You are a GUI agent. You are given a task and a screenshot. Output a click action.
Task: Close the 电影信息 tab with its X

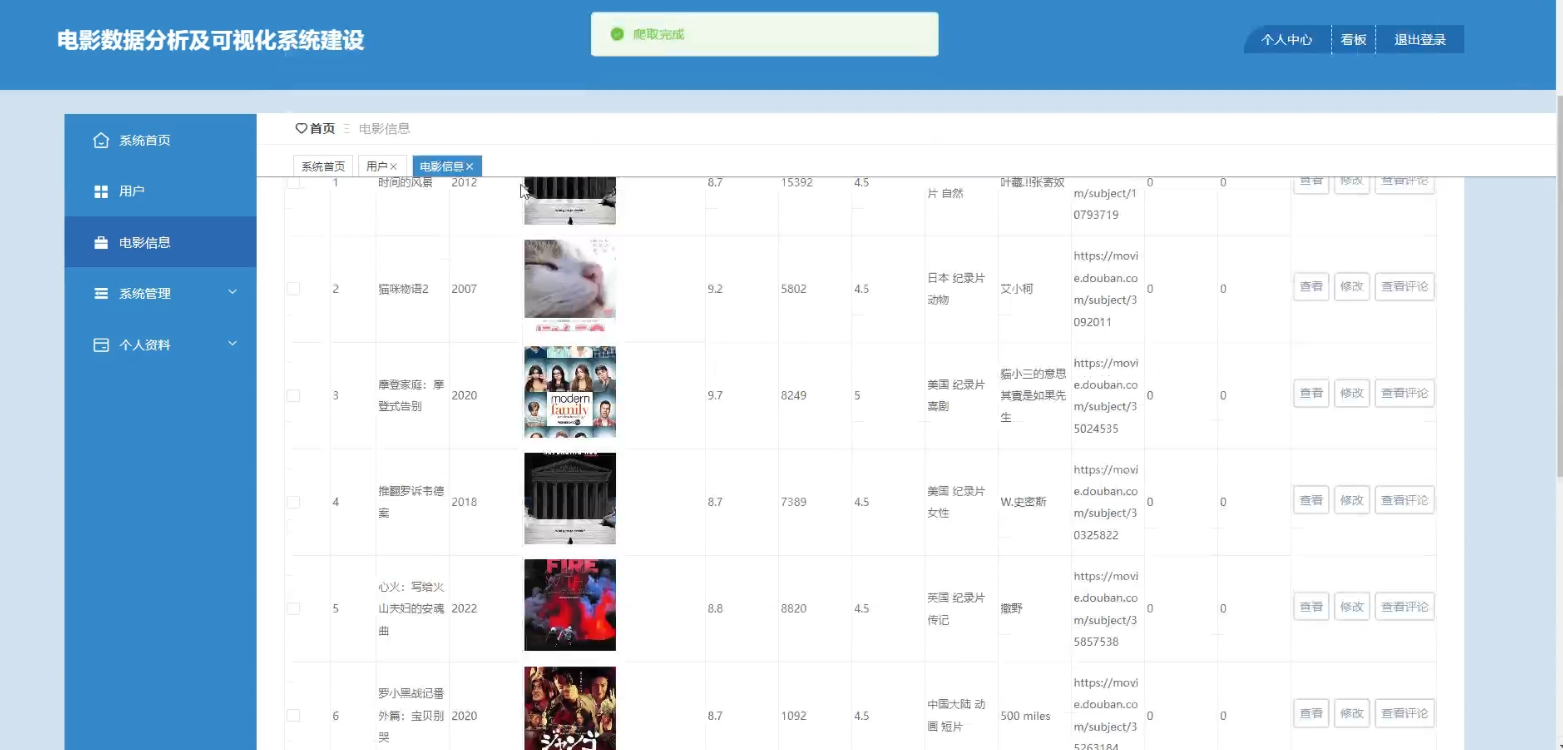469,167
